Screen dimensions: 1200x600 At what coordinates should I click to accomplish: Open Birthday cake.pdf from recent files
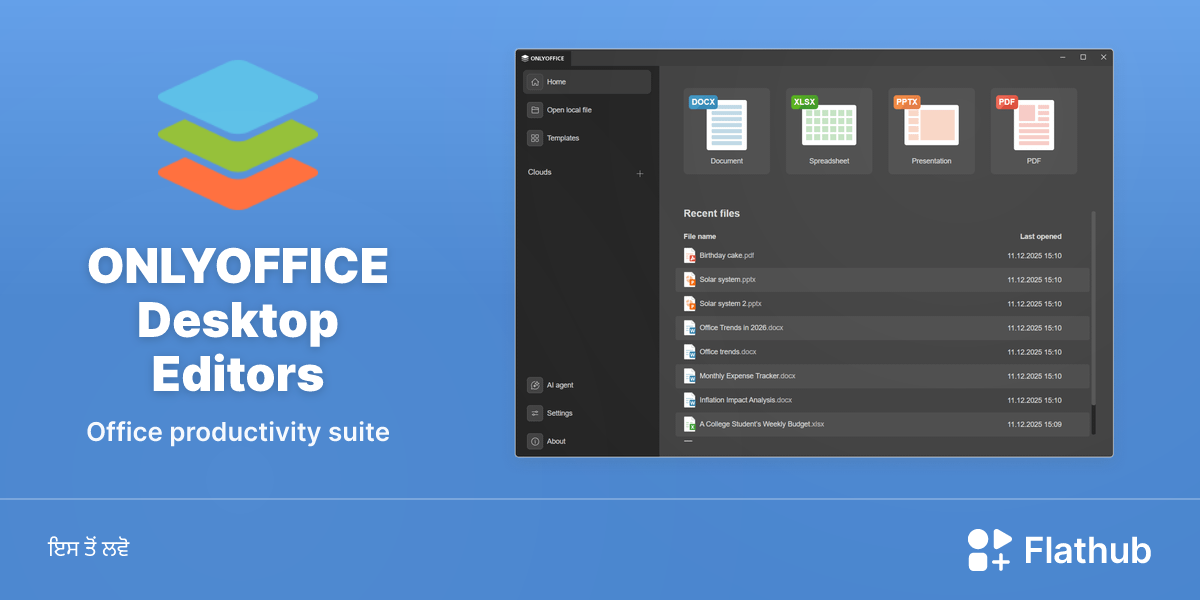click(x=882, y=256)
